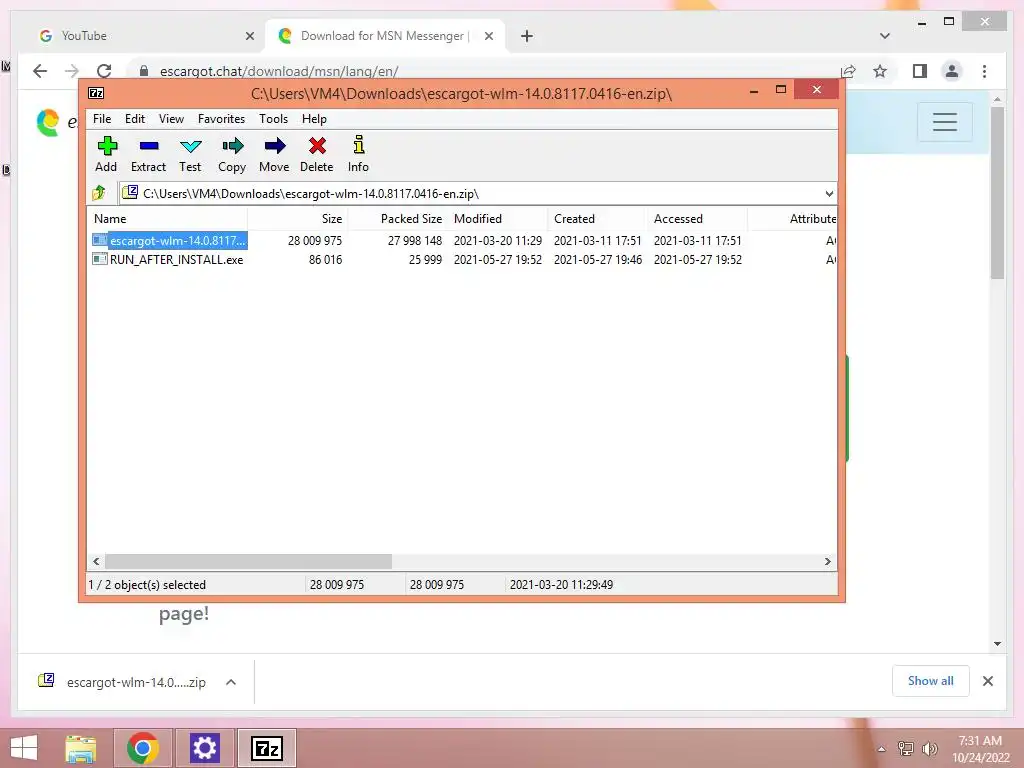Open the File menu in 7-Zip
1024x768 pixels.
point(102,119)
